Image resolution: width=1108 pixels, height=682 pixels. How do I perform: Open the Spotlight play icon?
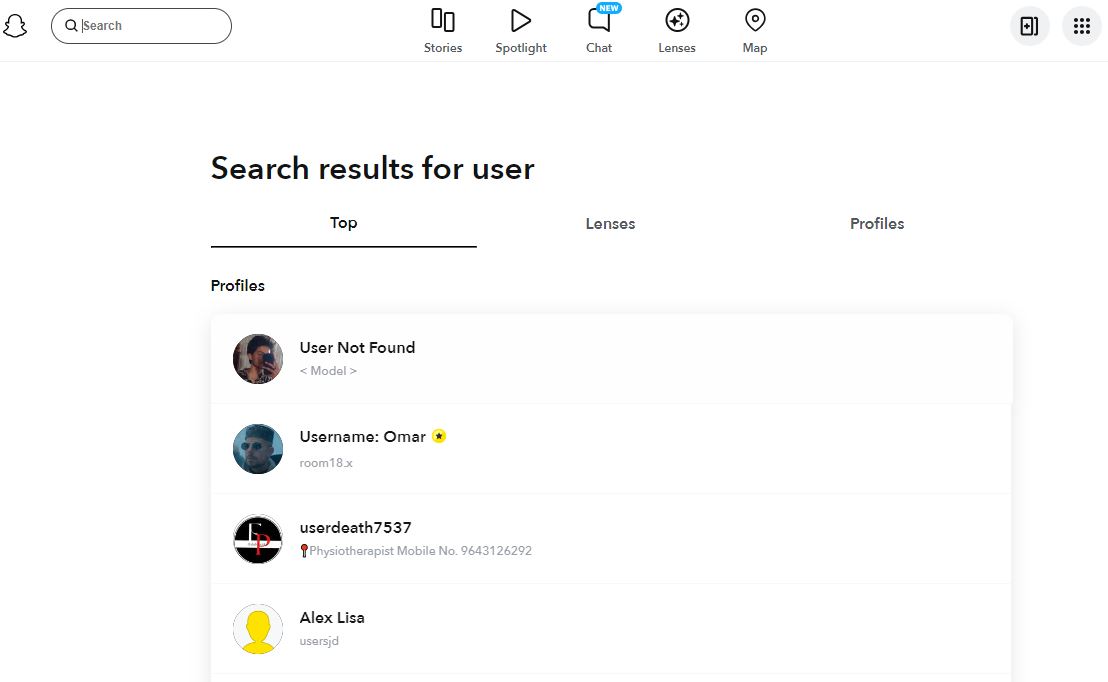pyautogui.click(x=521, y=20)
